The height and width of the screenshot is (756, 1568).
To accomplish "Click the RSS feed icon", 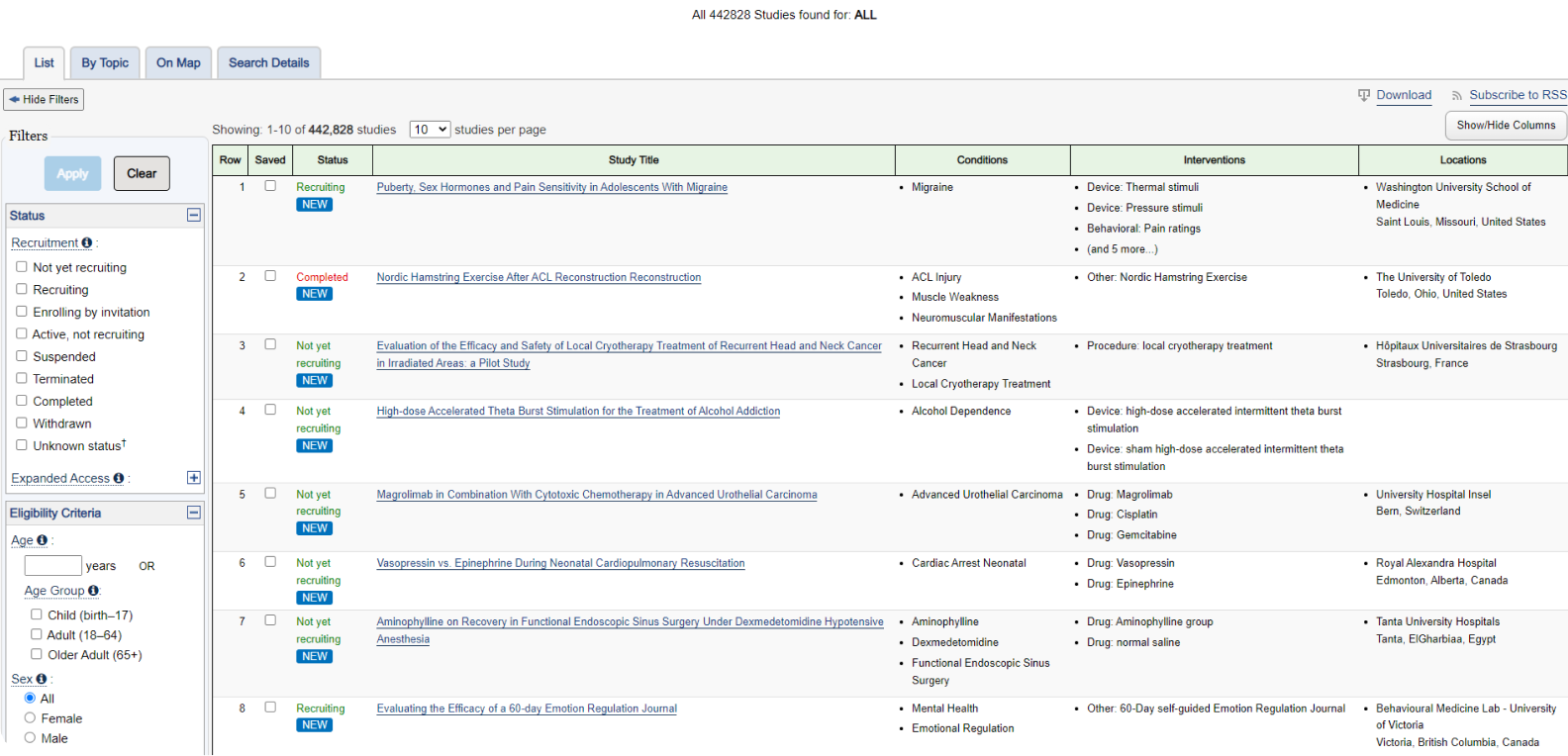I will click(1457, 96).
